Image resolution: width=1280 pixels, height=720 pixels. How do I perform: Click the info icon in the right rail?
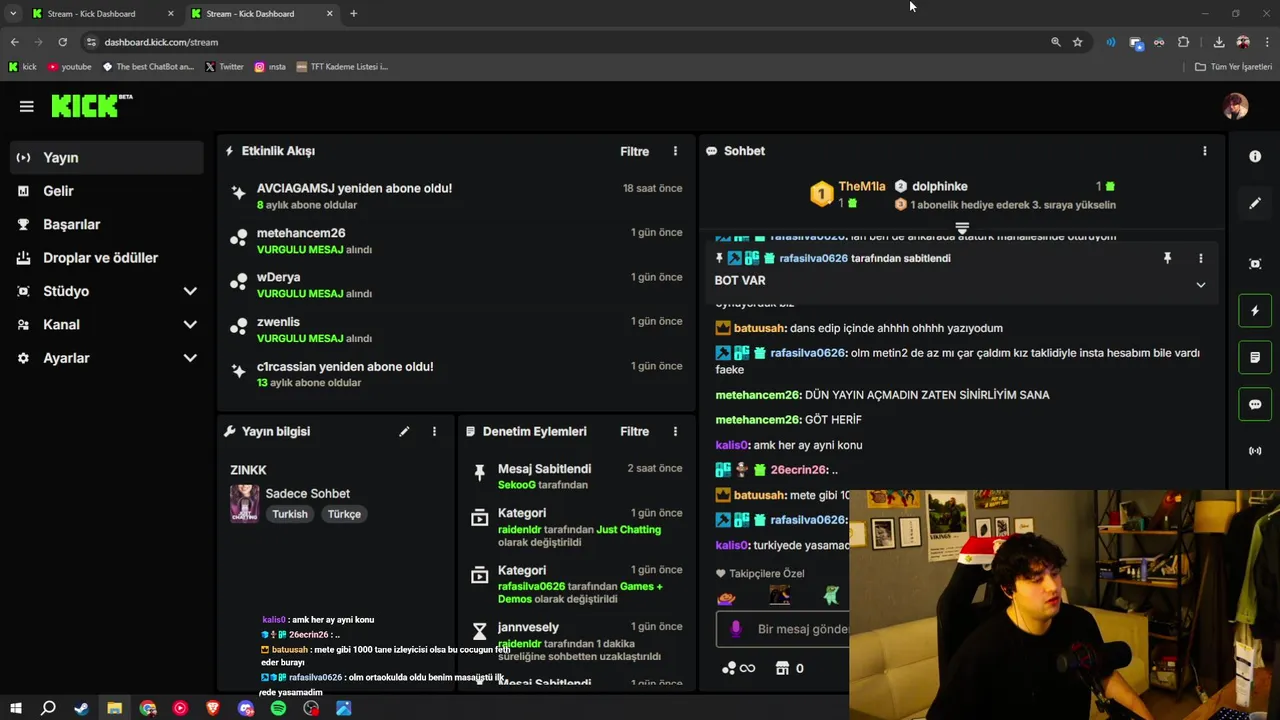pyautogui.click(x=1255, y=157)
